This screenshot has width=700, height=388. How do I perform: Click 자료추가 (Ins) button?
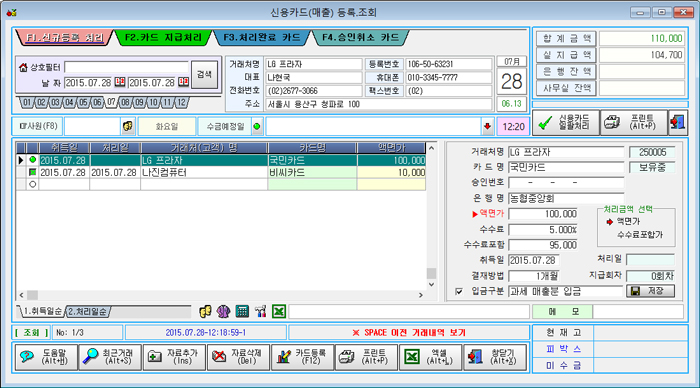(x=175, y=357)
